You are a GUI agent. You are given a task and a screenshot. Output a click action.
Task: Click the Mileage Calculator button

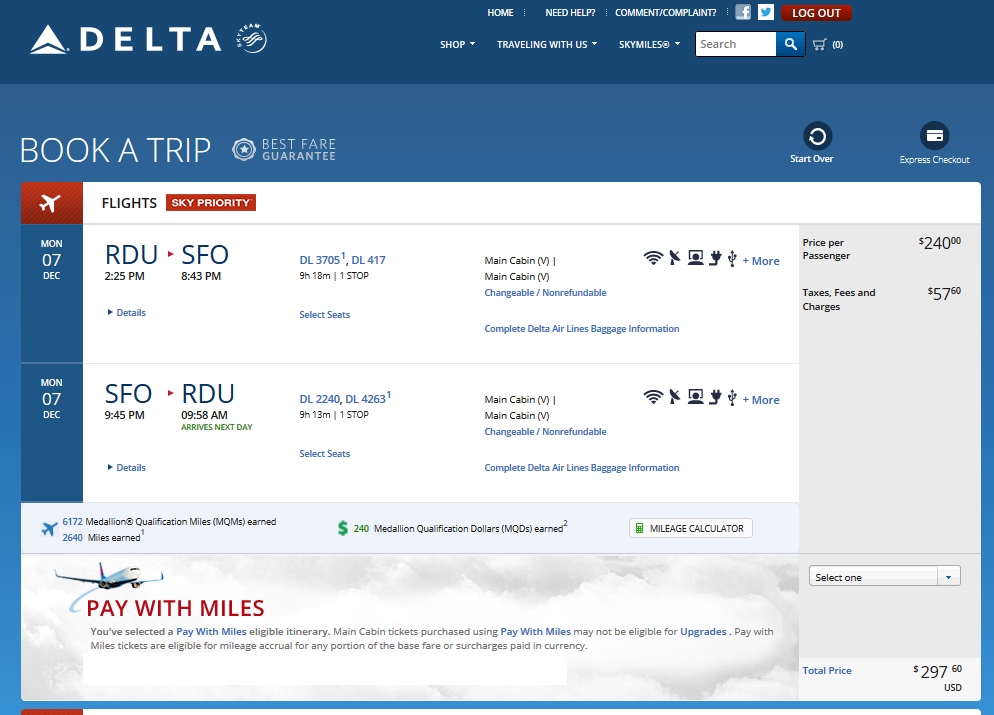(x=691, y=528)
